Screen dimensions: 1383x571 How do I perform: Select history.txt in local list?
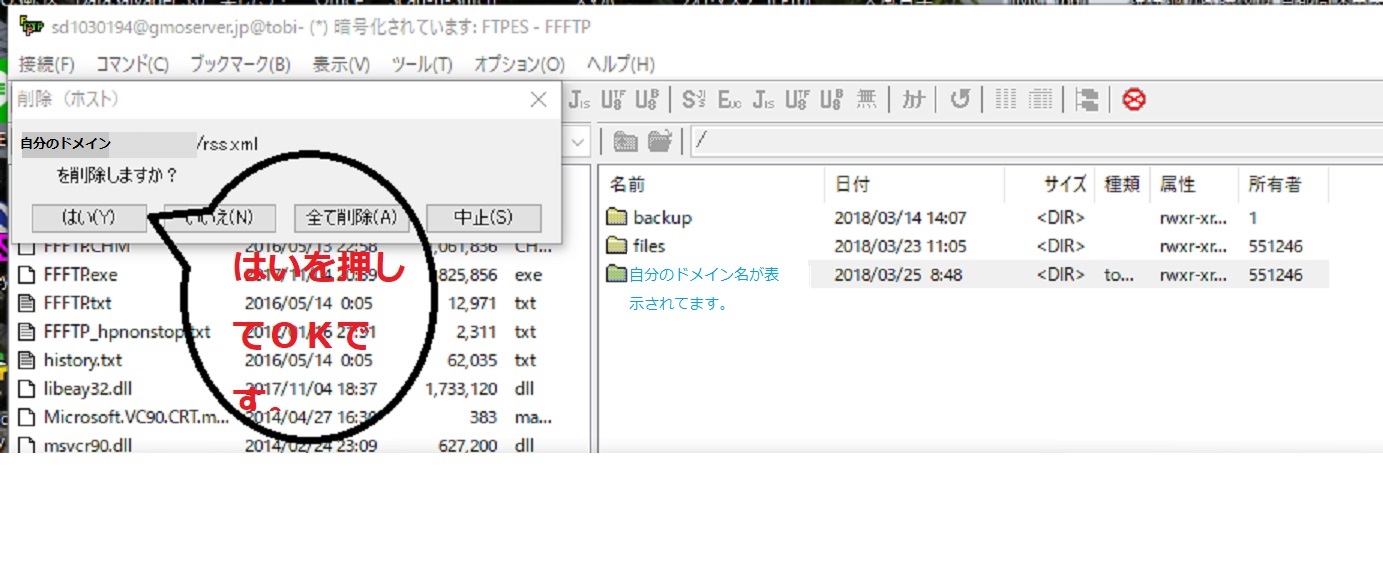tap(83, 360)
